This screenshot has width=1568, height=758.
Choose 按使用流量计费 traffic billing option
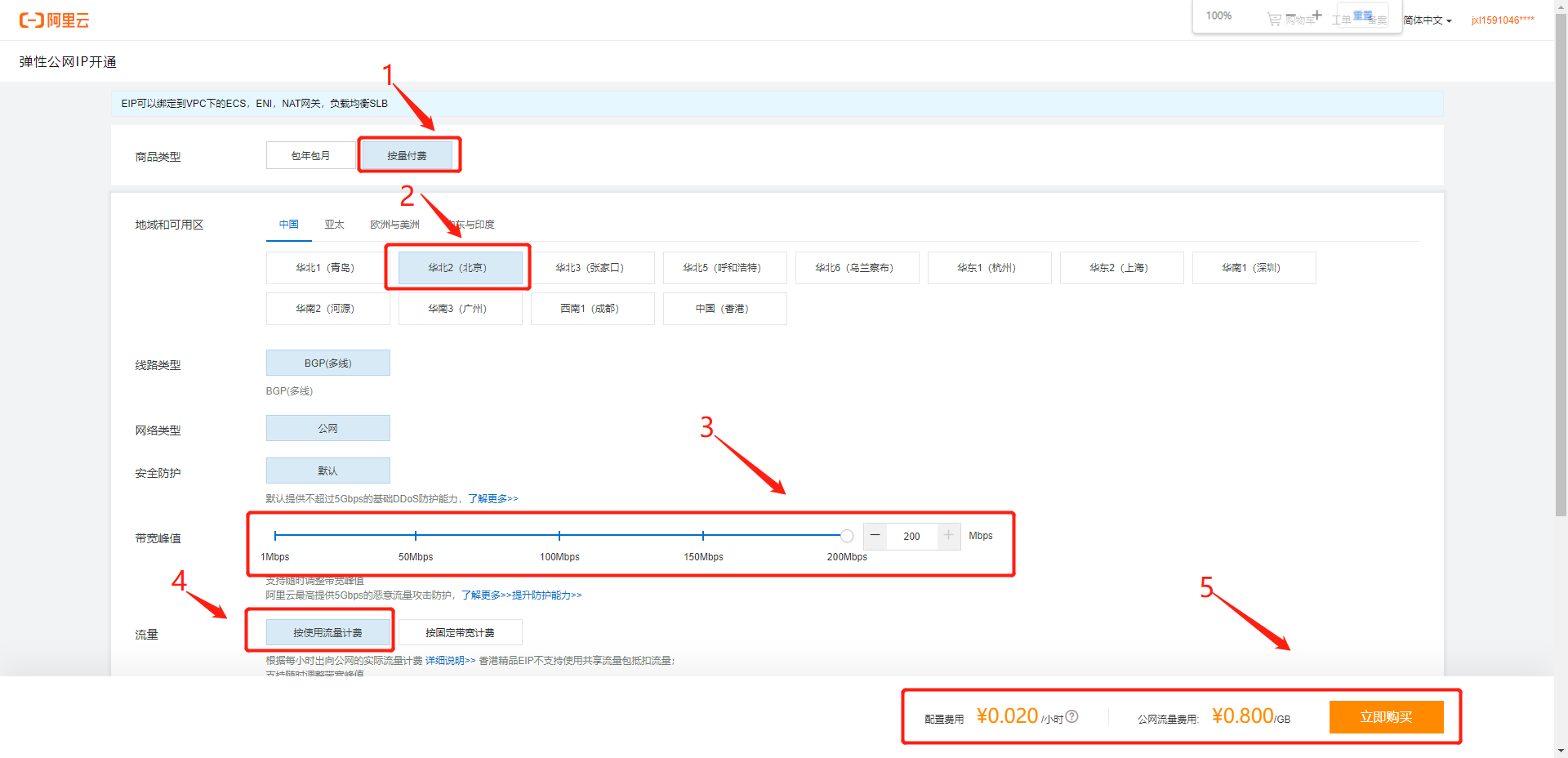pos(327,633)
